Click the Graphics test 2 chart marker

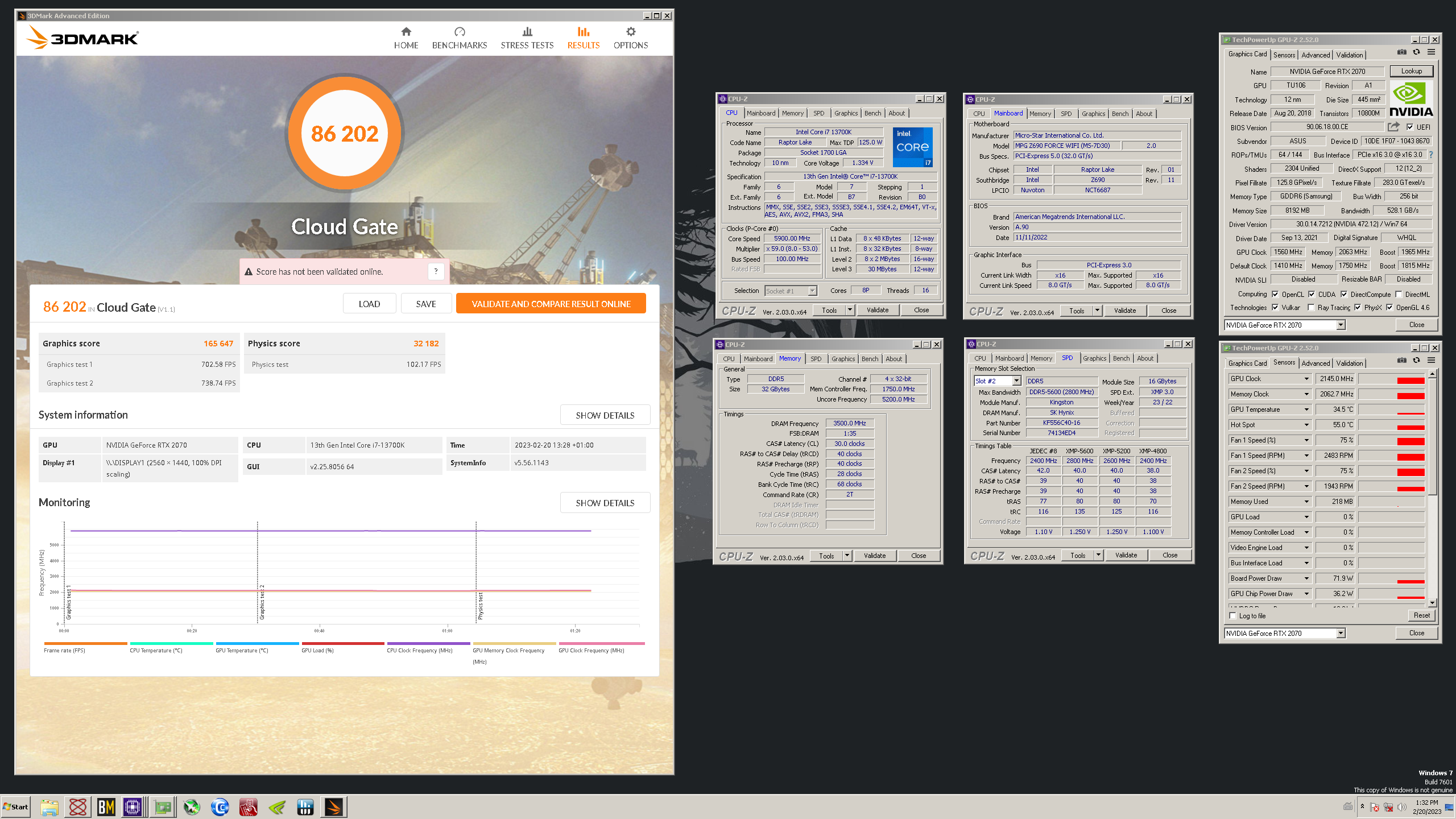pyautogui.click(x=262, y=602)
